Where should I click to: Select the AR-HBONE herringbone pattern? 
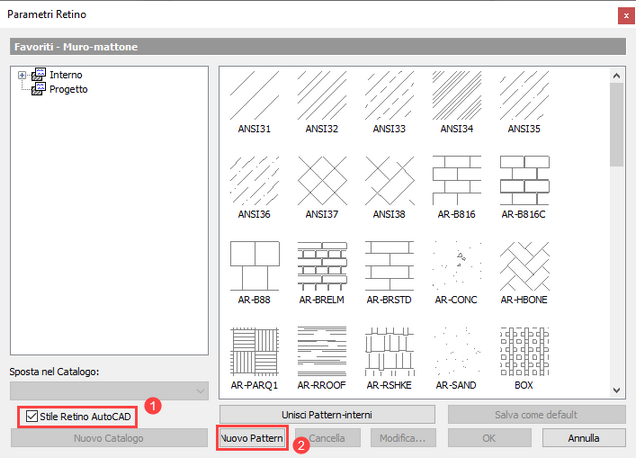point(524,273)
